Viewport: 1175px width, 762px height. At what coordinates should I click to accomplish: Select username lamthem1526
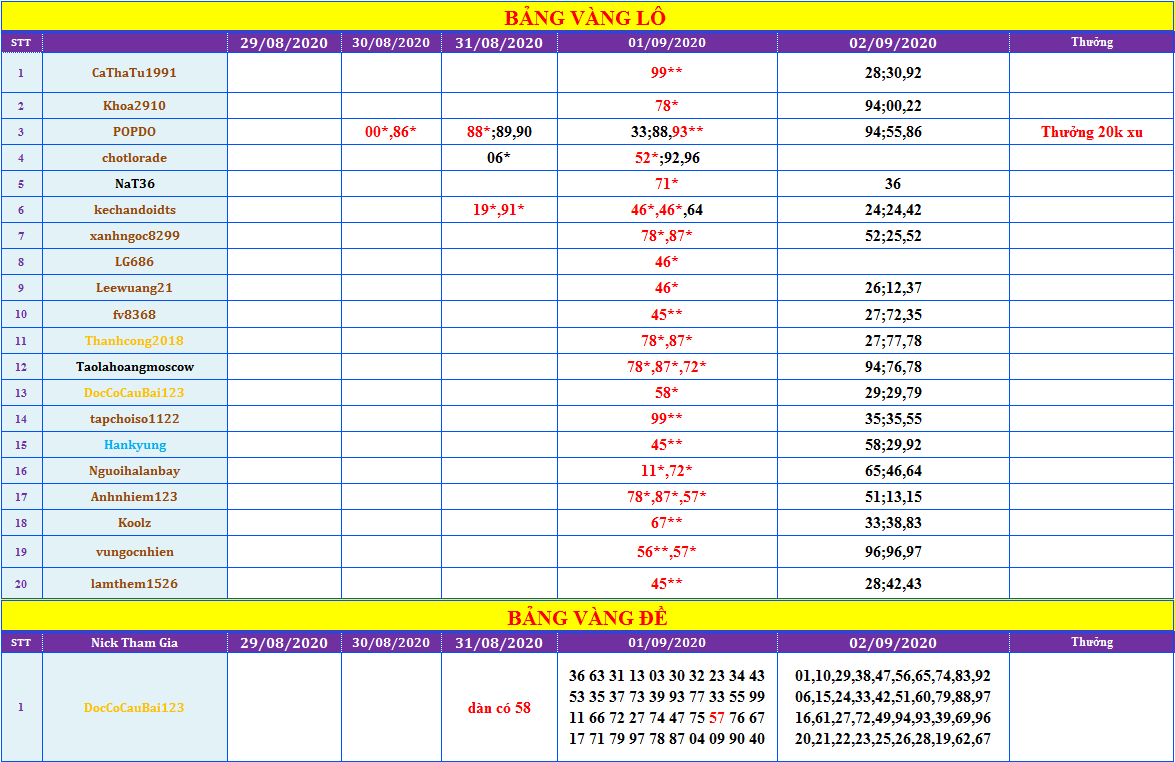(134, 584)
